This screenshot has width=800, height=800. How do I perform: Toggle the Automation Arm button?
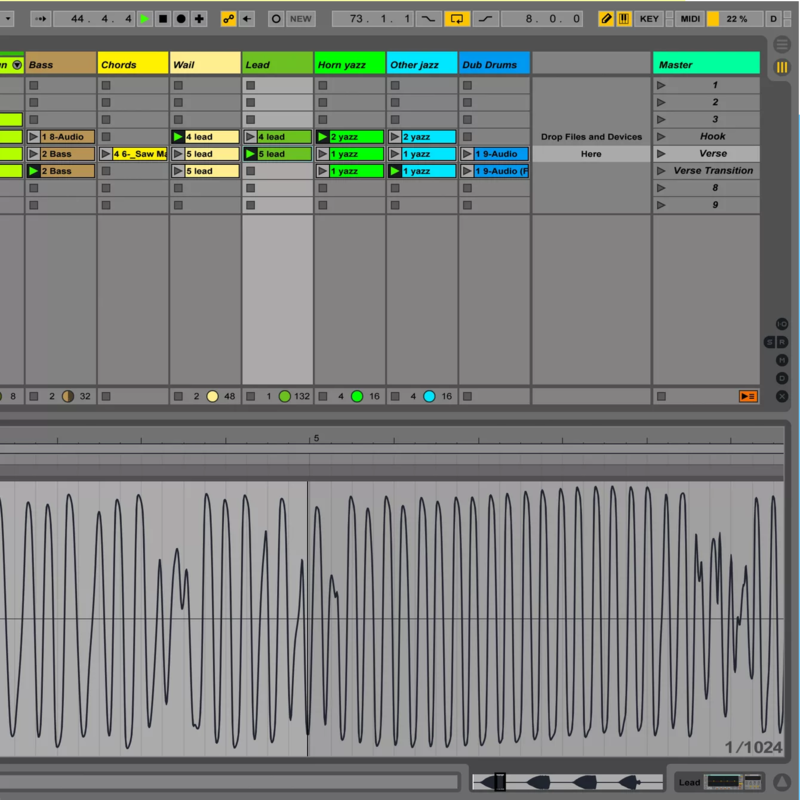pos(229,19)
